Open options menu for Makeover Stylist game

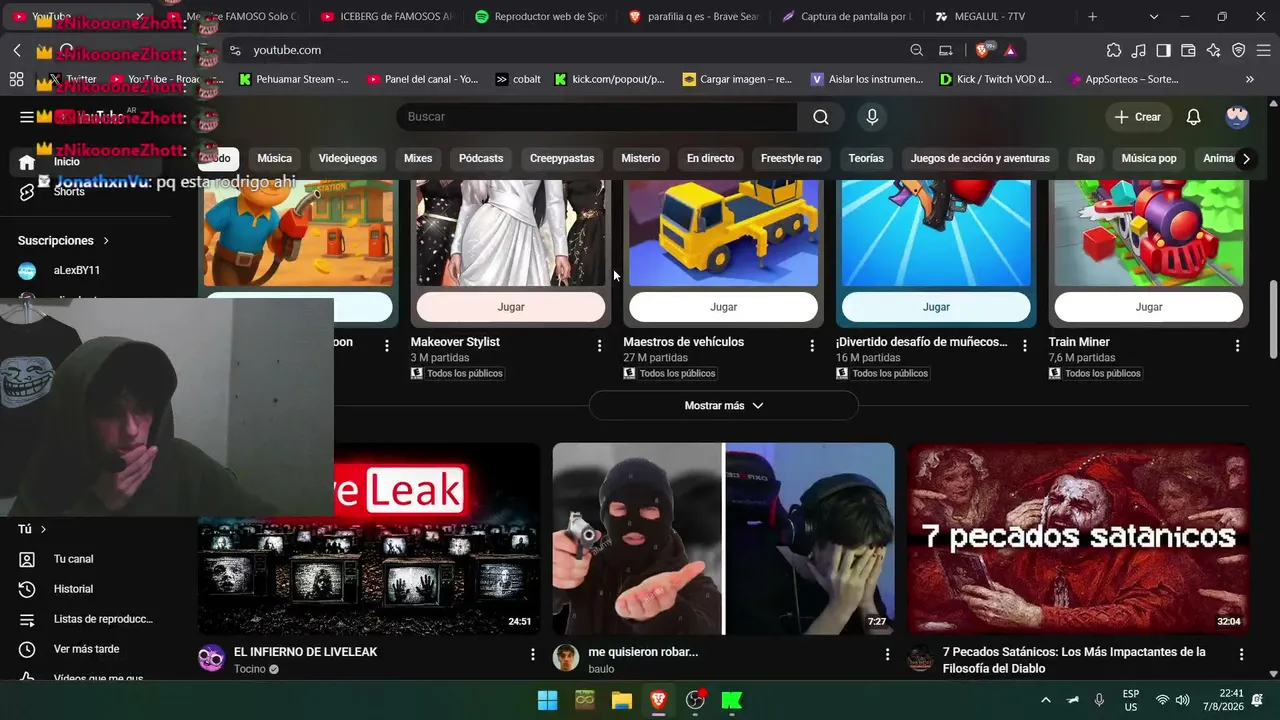(599, 345)
